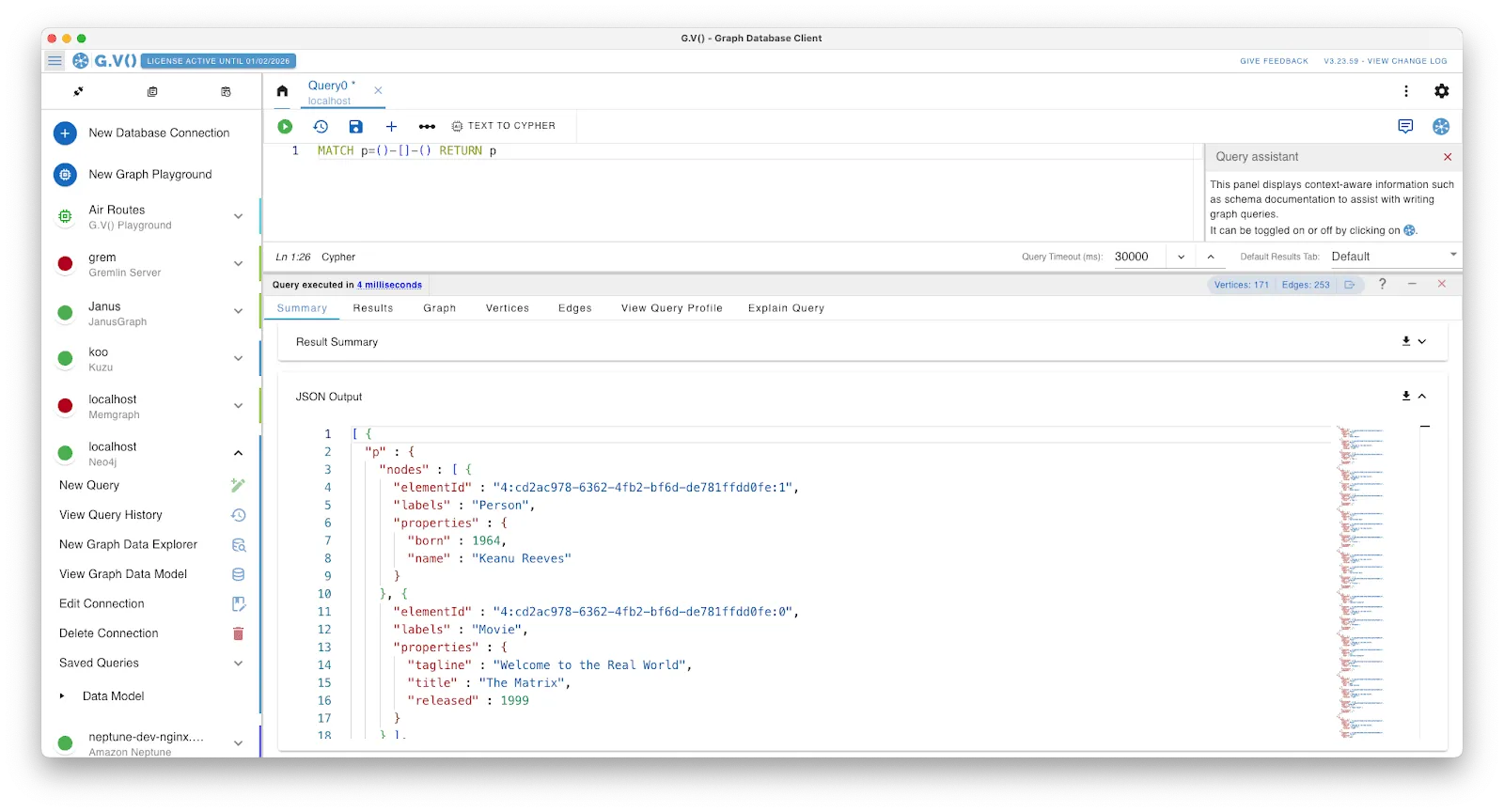Viewport: 1504px width, 812px height.
Task: Click the 4 milliseconds link
Action: (x=389, y=285)
